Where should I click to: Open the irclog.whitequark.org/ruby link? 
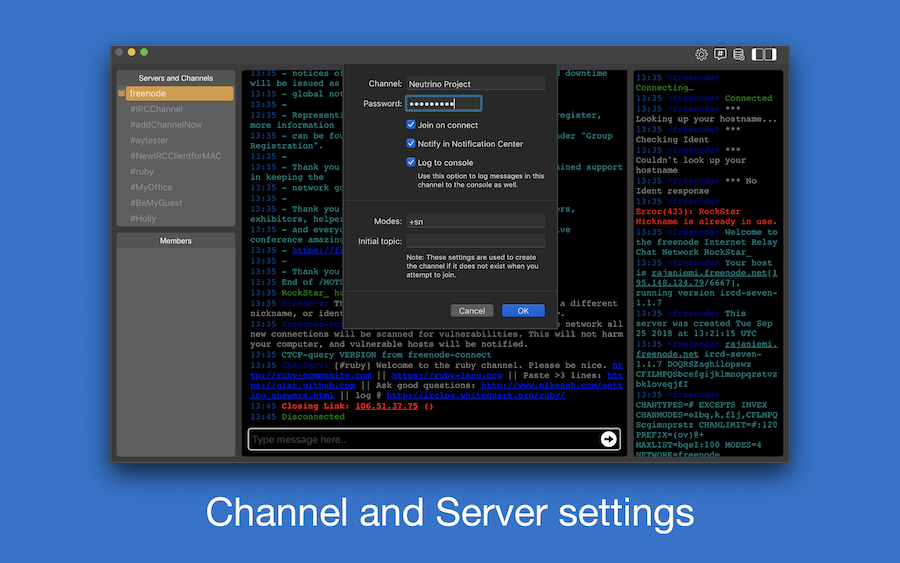point(476,395)
